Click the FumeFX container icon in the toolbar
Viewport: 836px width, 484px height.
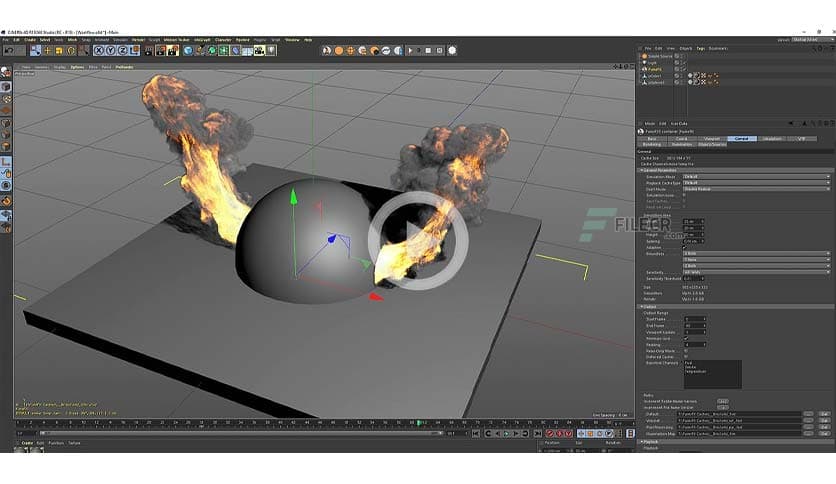[327, 51]
